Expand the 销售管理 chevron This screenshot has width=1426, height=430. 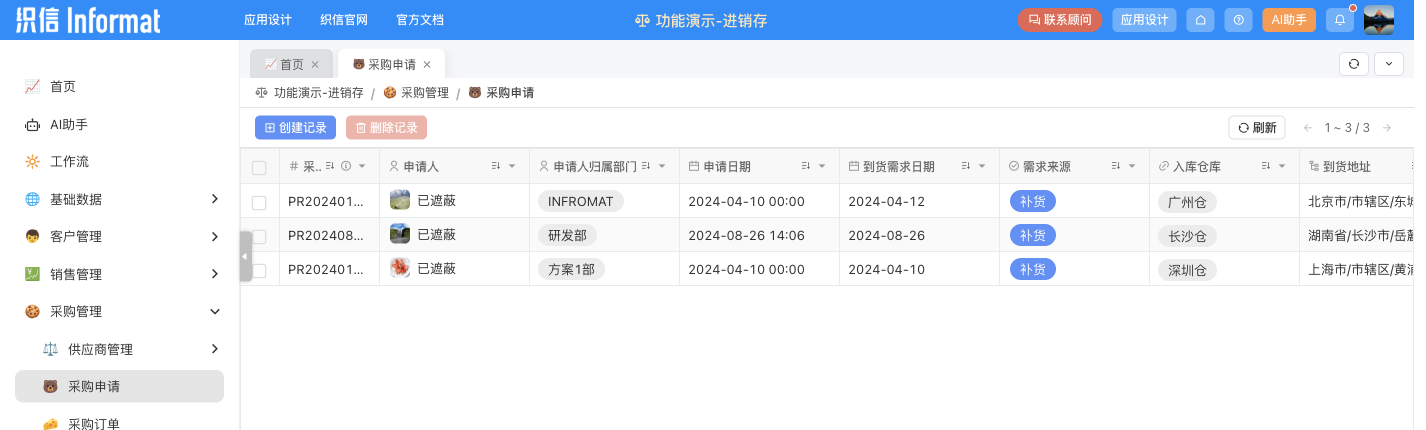(214, 274)
